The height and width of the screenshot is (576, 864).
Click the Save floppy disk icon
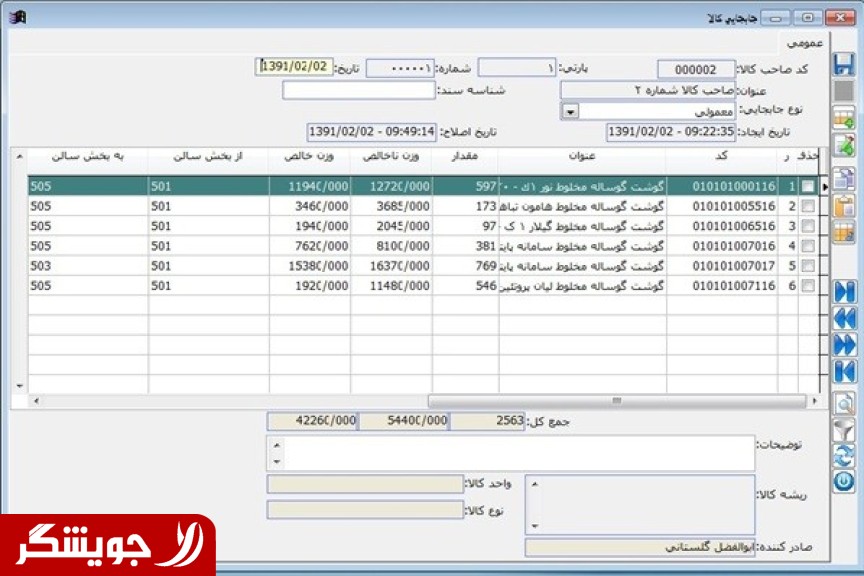[x=843, y=65]
